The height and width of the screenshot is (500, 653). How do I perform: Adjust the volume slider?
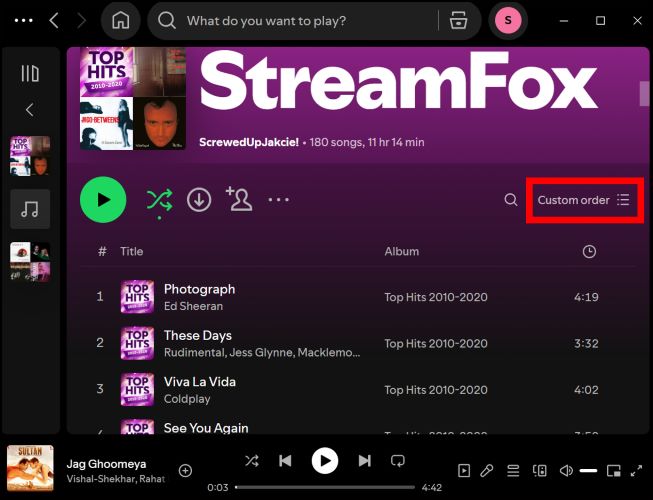click(588, 471)
